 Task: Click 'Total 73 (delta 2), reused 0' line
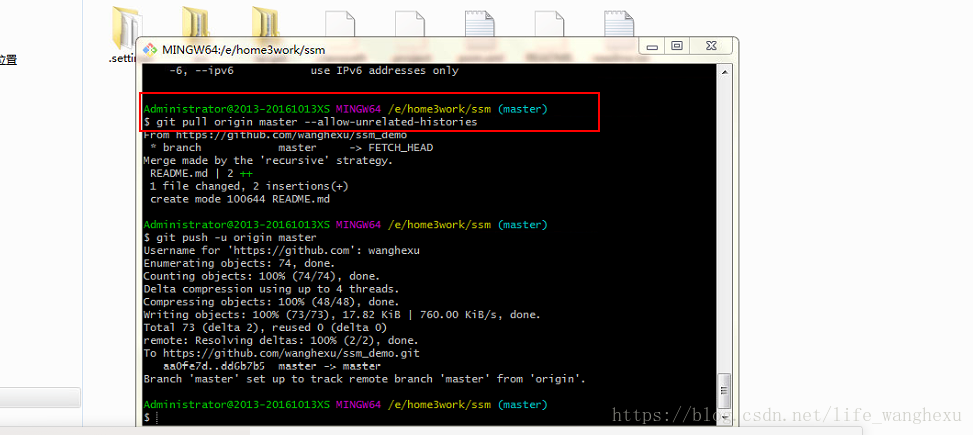[x=265, y=328]
